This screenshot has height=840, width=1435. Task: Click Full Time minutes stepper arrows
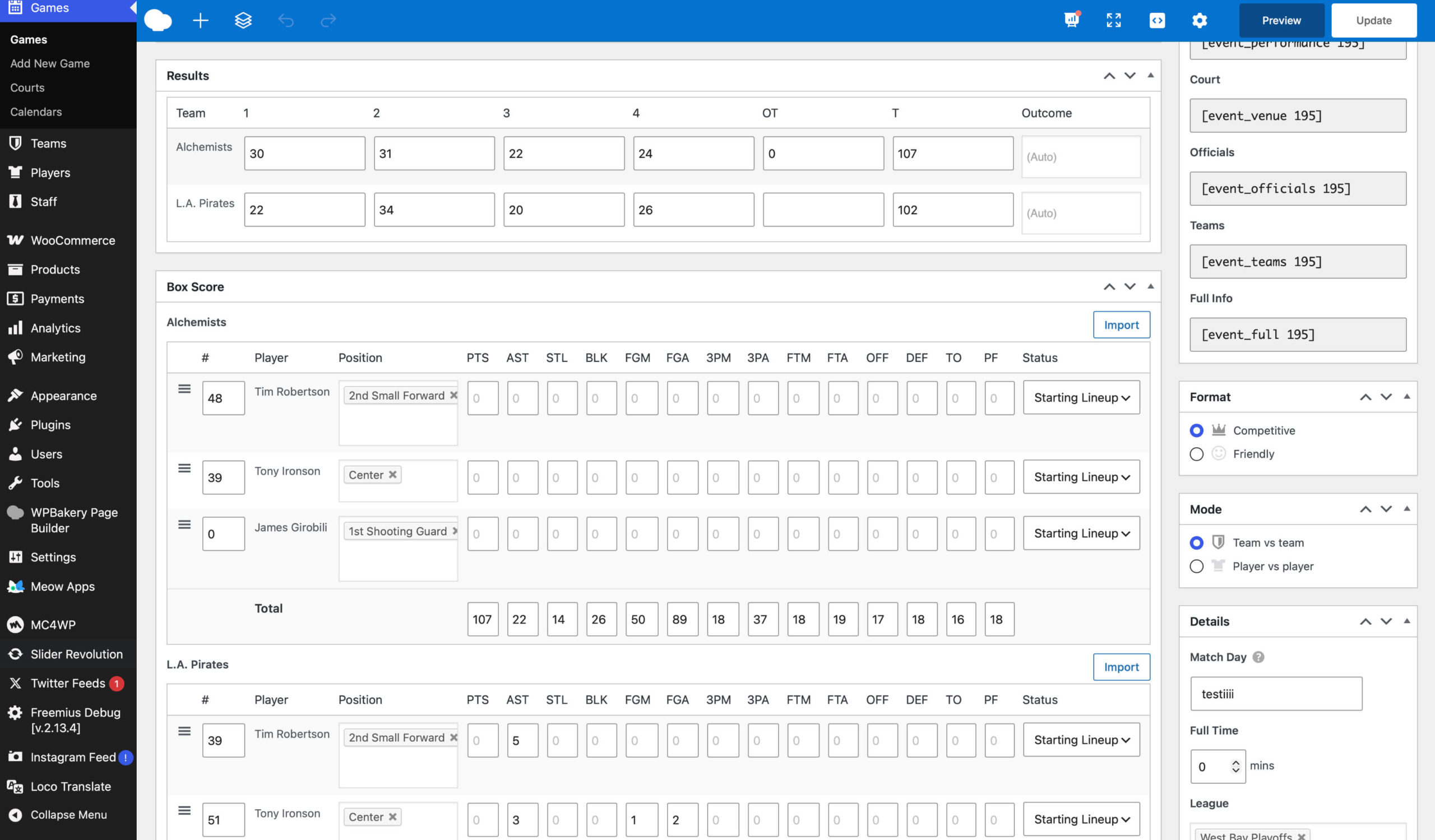pyautogui.click(x=1235, y=766)
